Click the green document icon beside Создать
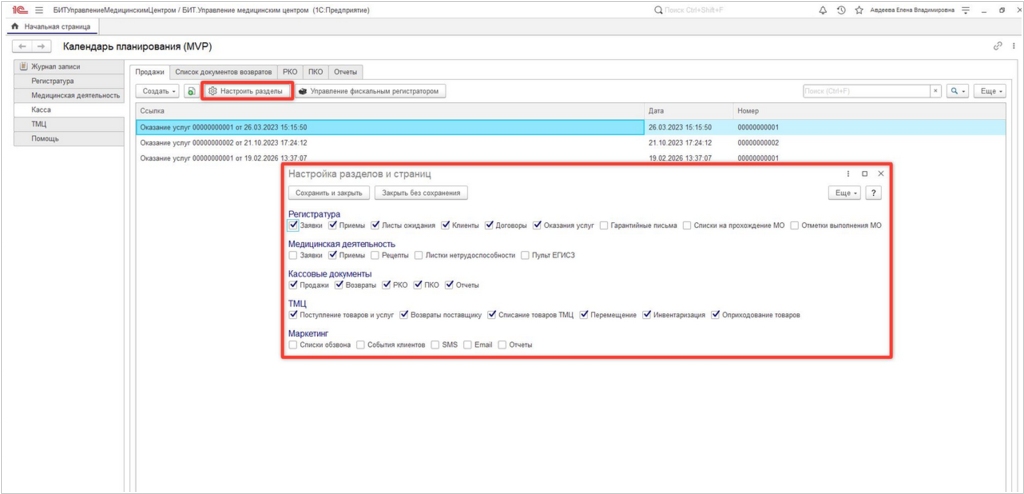The height and width of the screenshot is (494, 1024). pyautogui.click(x=190, y=91)
